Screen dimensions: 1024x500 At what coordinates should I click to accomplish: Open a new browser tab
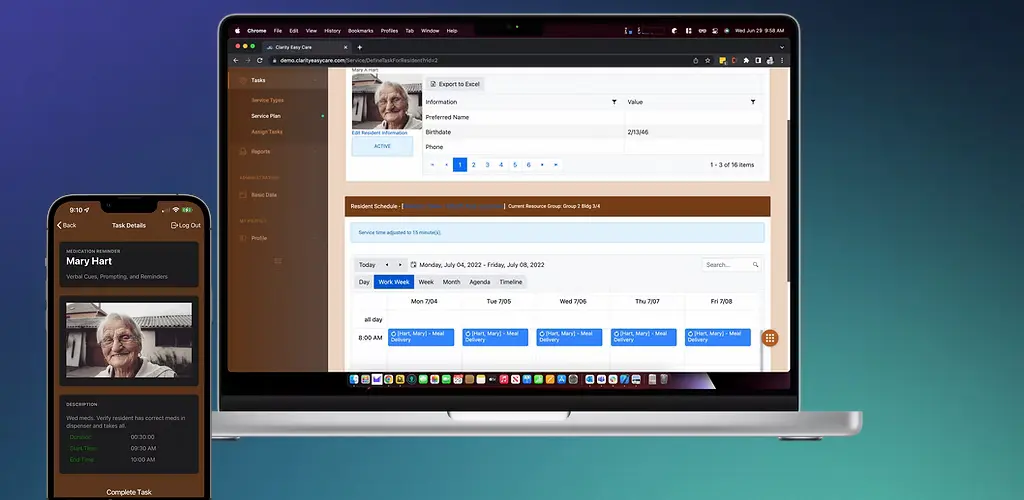click(359, 47)
